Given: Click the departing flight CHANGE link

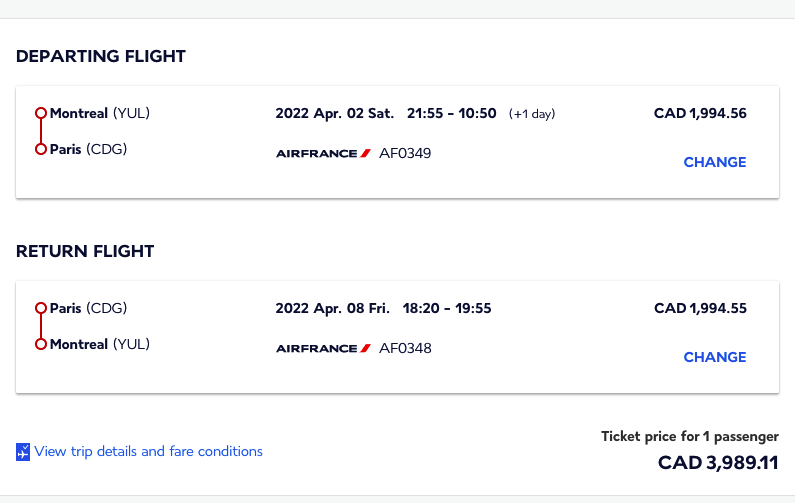Looking at the screenshot, I should pyautogui.click(x=714, y=162).
